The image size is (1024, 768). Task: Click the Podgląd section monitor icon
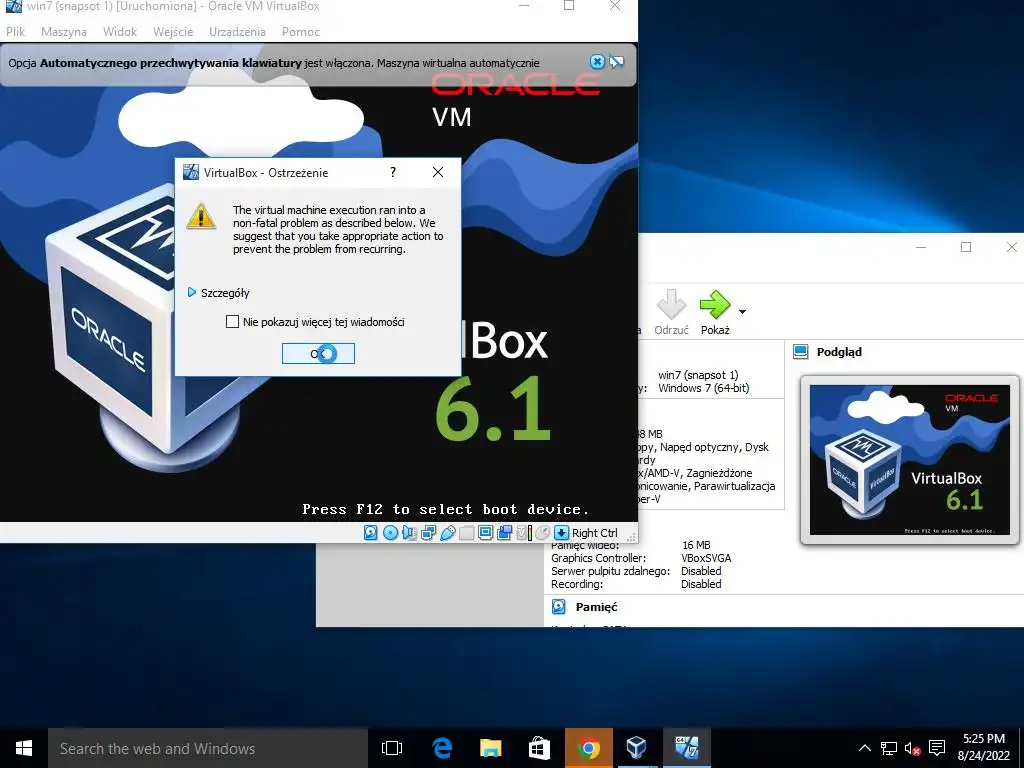click(x=800, y=352)
